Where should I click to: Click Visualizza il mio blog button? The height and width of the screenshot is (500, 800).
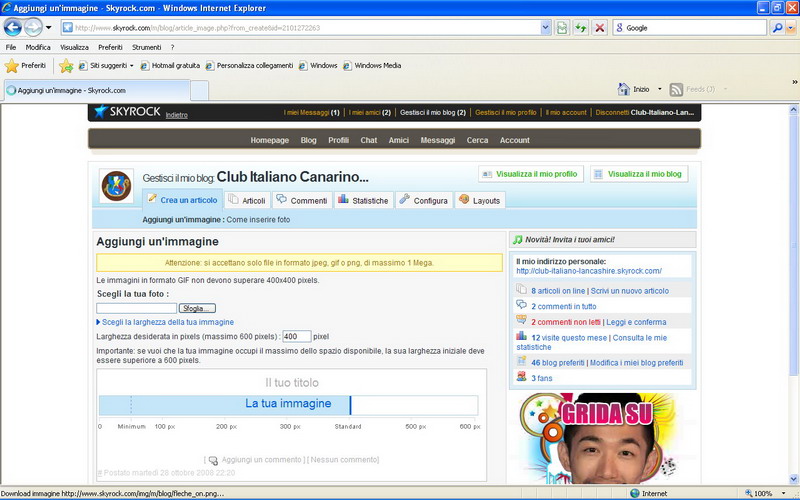pyautogui.click(x=639, y=174)
